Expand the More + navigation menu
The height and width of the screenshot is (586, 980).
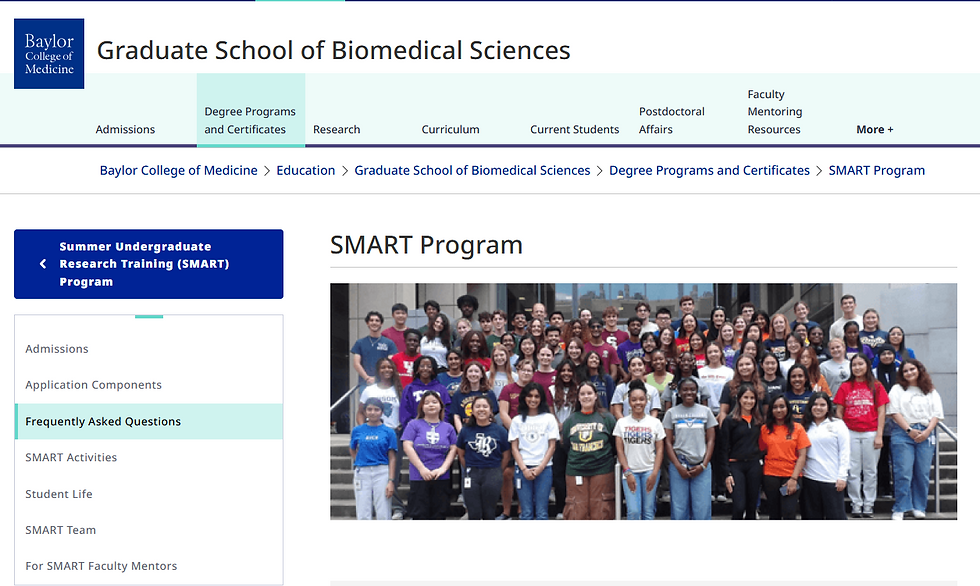(874, 129)
